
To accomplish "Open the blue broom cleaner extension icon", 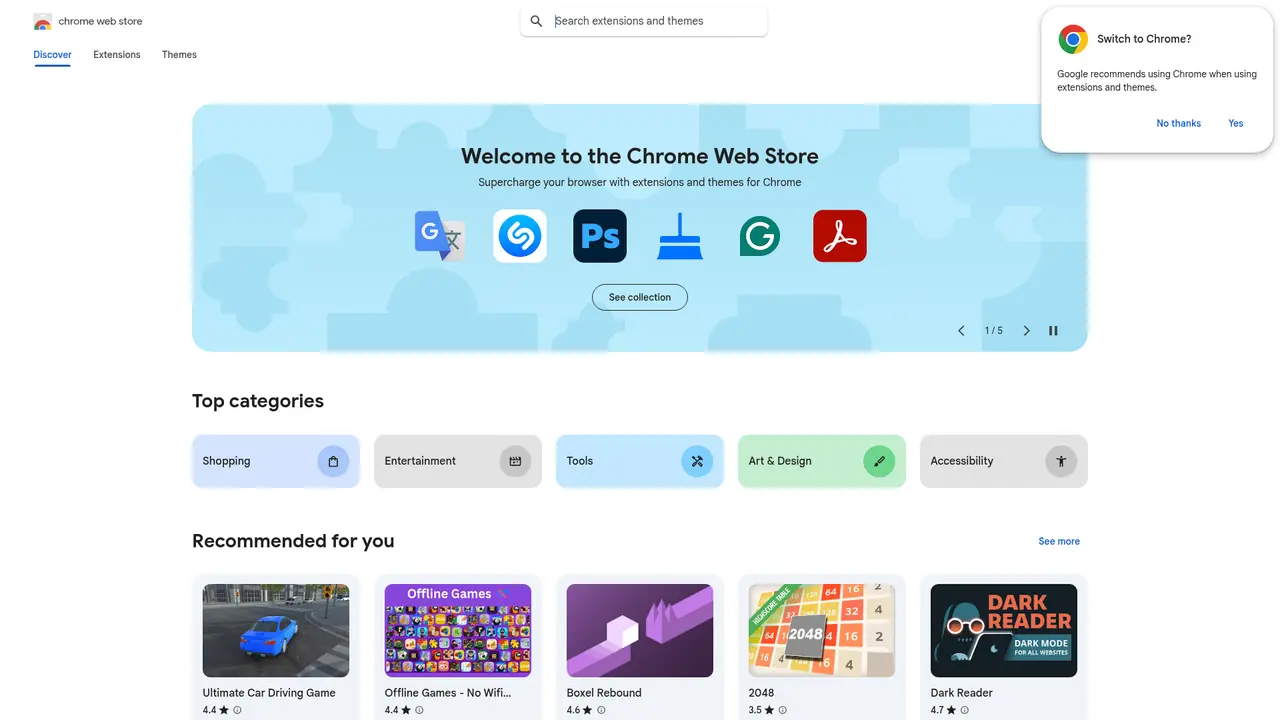I will (680, 236).
